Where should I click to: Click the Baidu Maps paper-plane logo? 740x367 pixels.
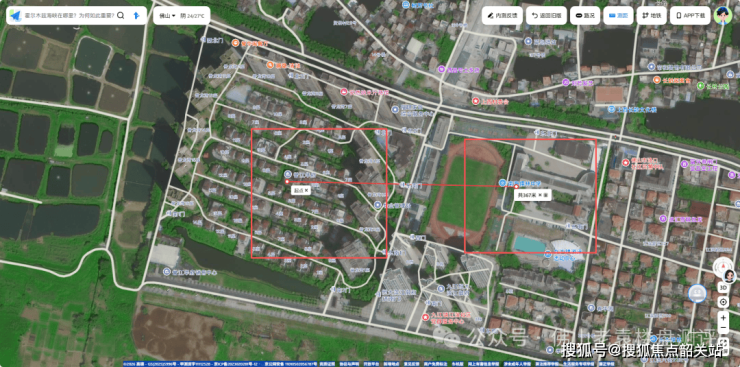(16, 16)
